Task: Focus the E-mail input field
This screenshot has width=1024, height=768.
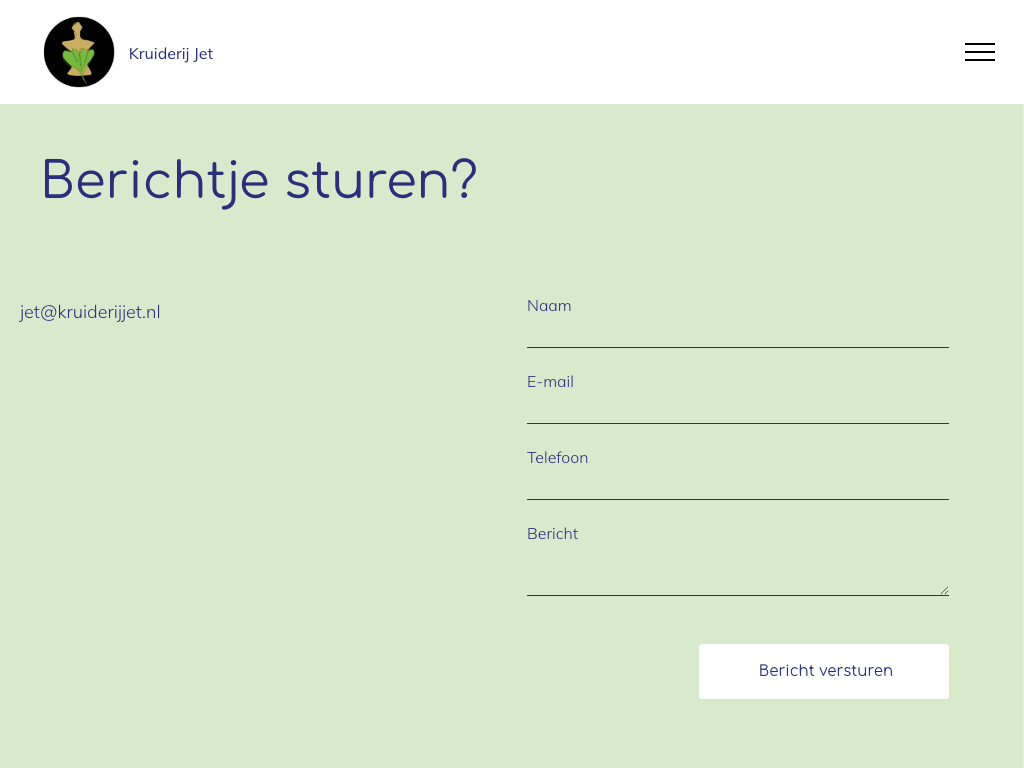Action: coord(737,409)
